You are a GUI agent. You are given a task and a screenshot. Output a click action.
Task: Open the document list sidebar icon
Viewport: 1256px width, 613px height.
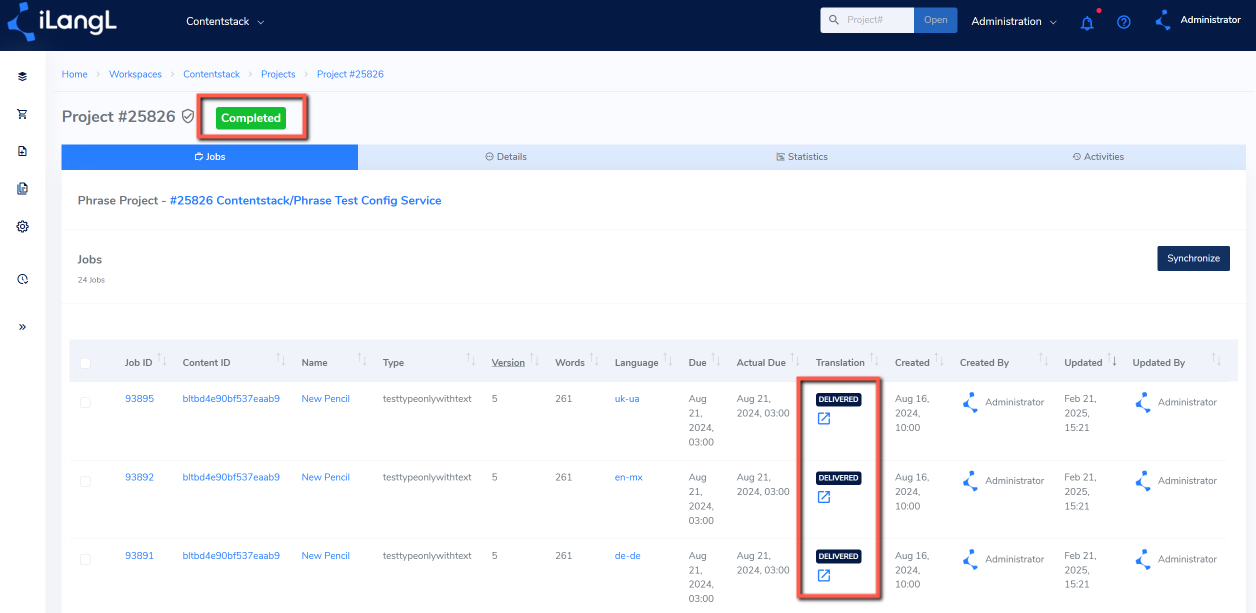tap(22, 188)
